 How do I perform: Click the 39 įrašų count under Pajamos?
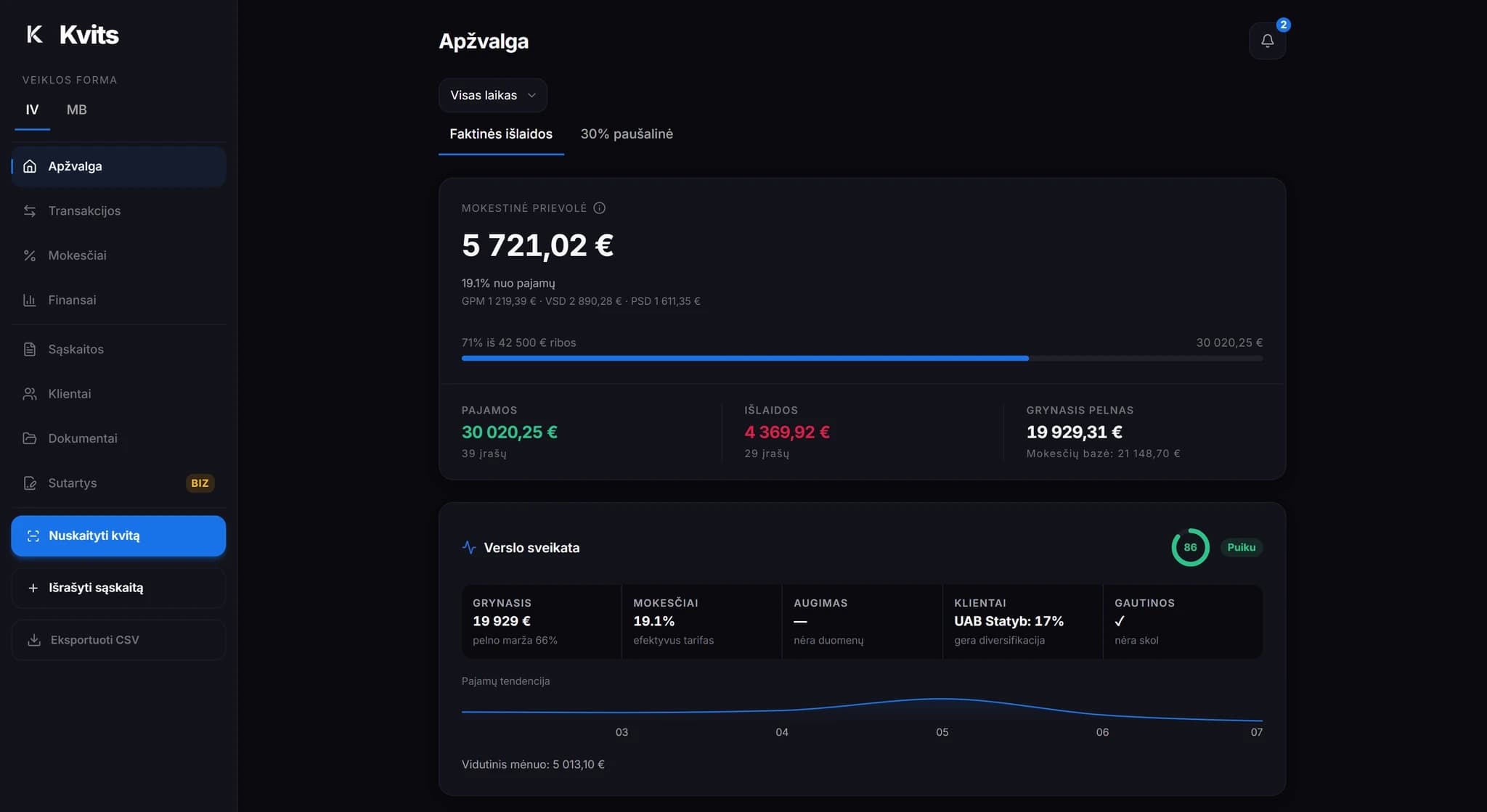[484, 454]
